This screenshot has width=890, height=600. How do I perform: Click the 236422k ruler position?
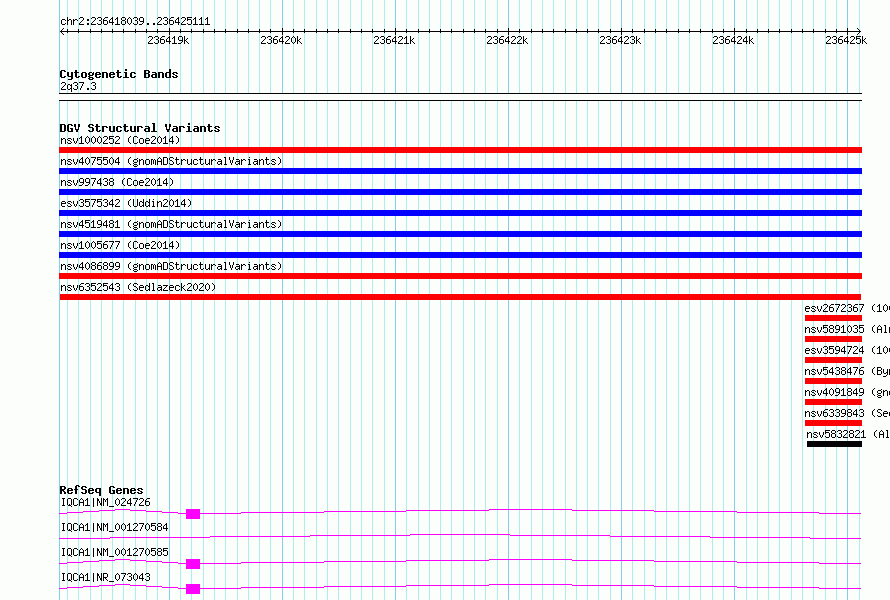pyautogui.click(x=507, y=40)
